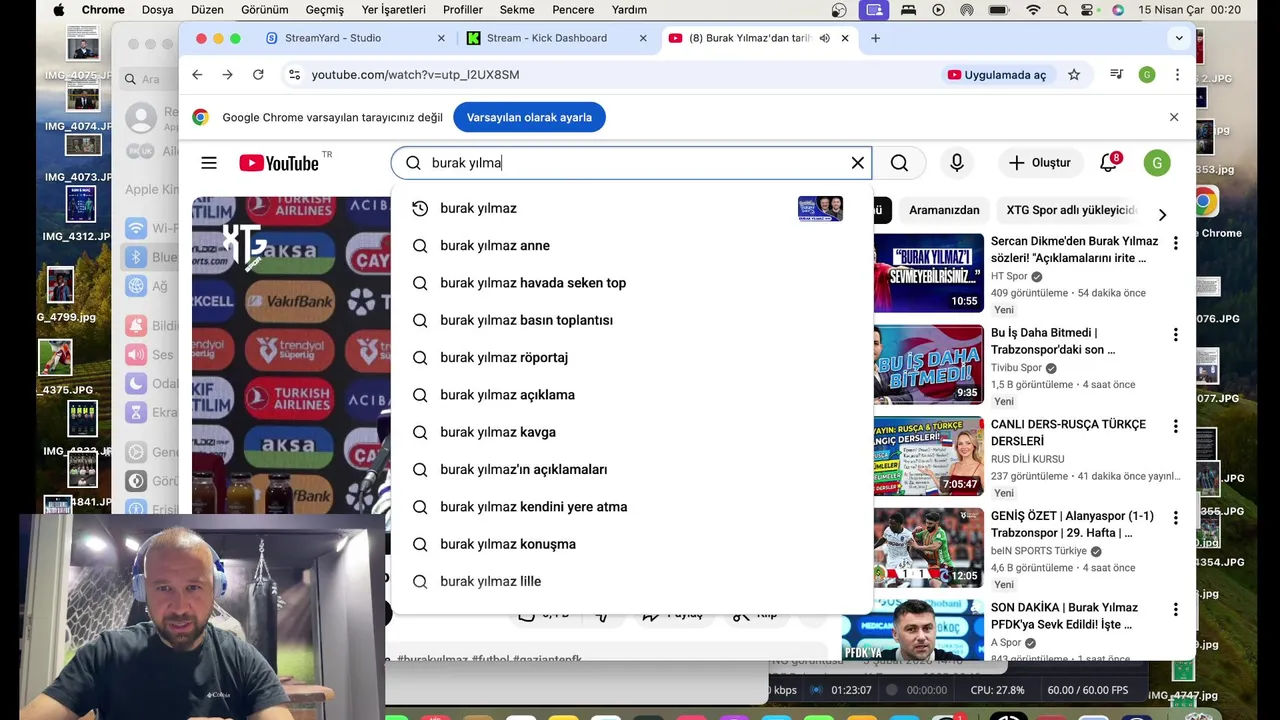This screenshot has width=1280, height=720.
Task: Open the Apple menu
Action: [58, 10]
